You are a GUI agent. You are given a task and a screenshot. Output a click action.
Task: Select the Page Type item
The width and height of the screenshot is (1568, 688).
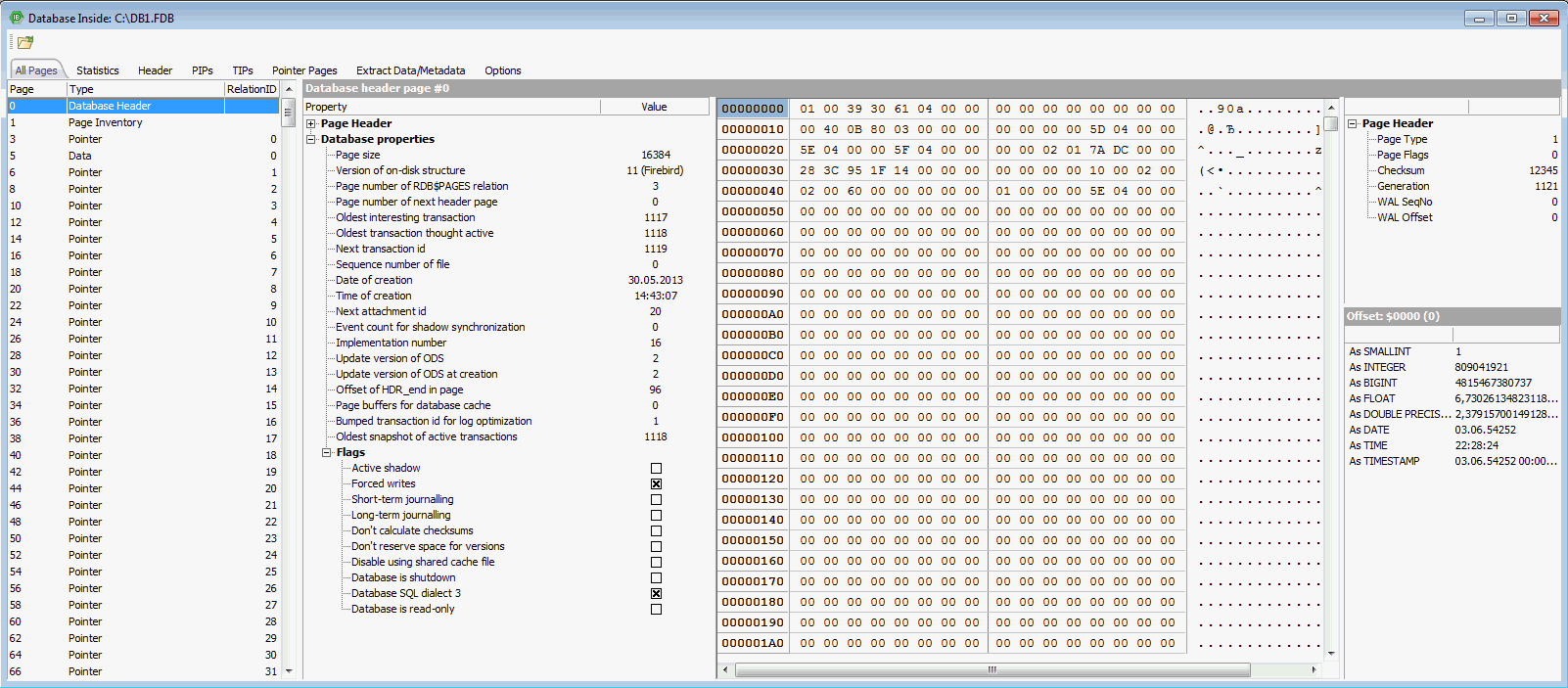(1402, 139)
